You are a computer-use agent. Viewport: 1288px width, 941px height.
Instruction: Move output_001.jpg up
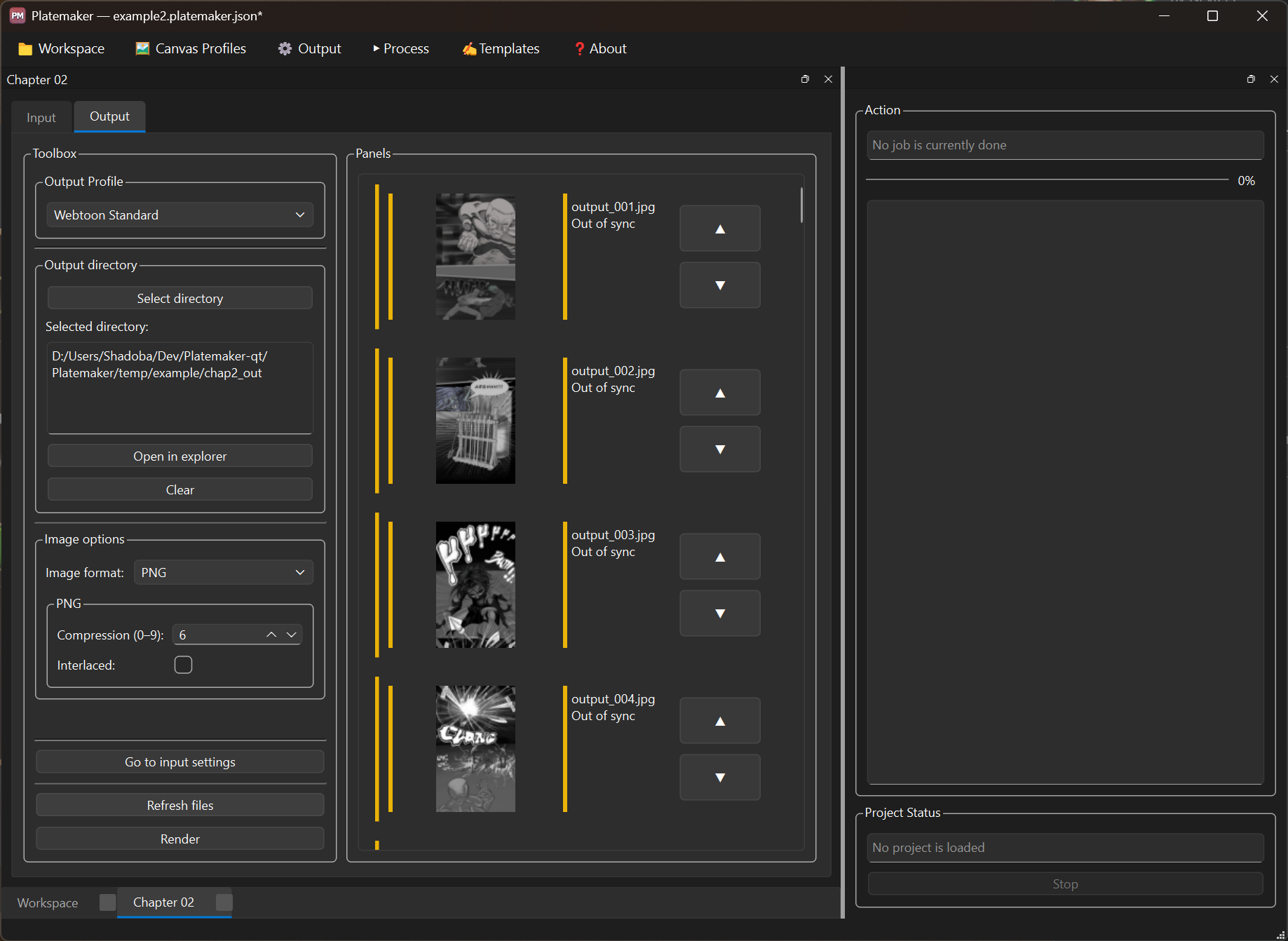pyautogui.click(x=720, y=229)
